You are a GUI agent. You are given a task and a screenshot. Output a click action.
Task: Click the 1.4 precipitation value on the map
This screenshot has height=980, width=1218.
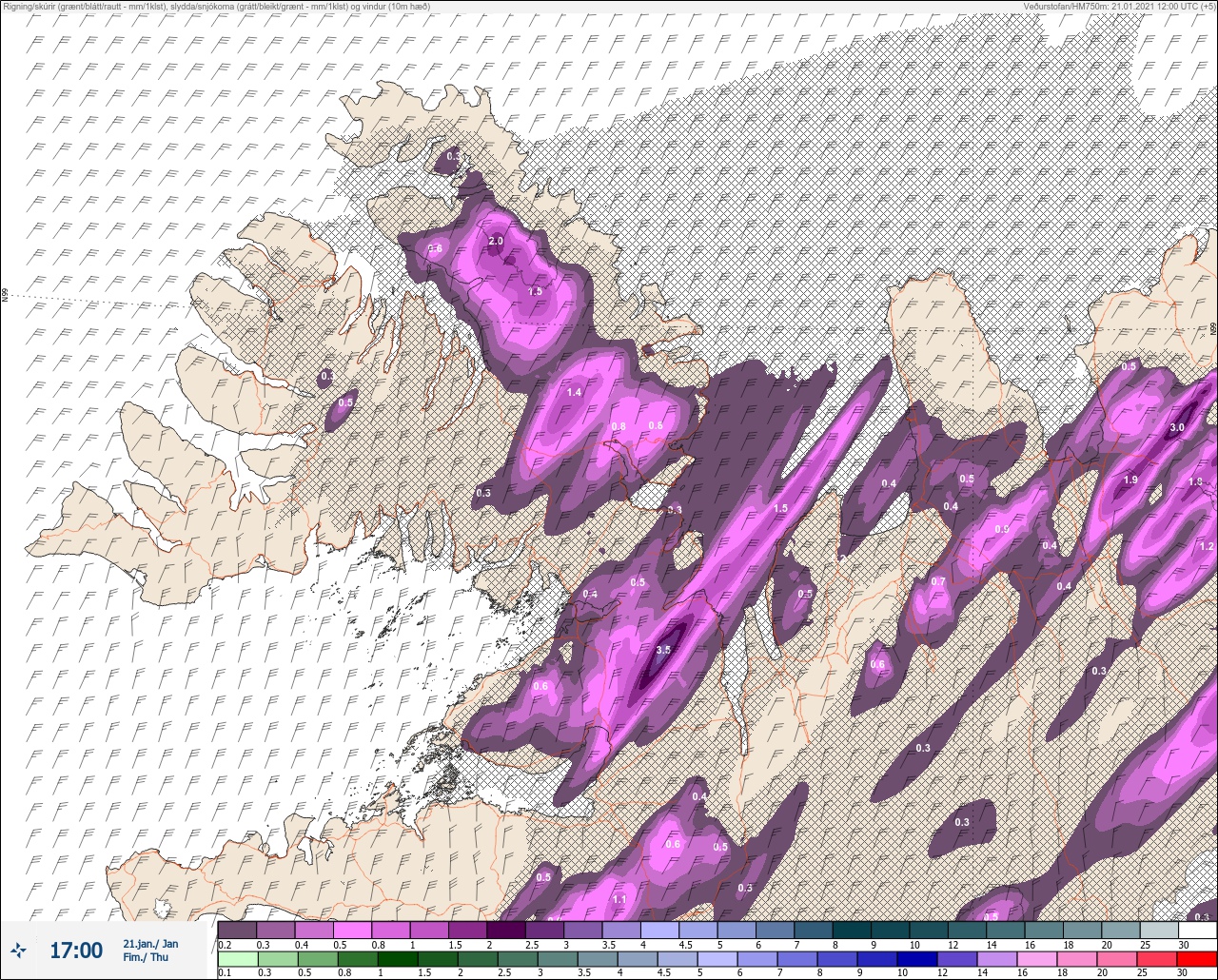coord(574,392)
